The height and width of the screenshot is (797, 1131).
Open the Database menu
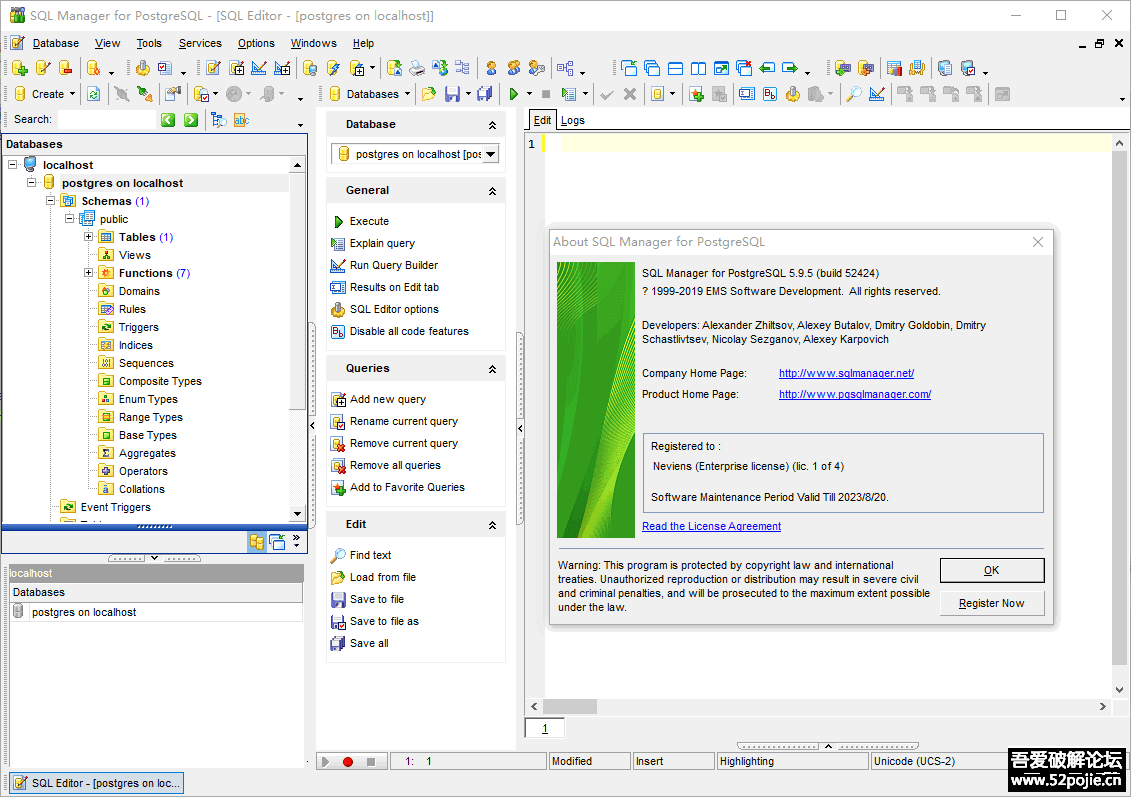pyautogui.click(x=56, y=43)
